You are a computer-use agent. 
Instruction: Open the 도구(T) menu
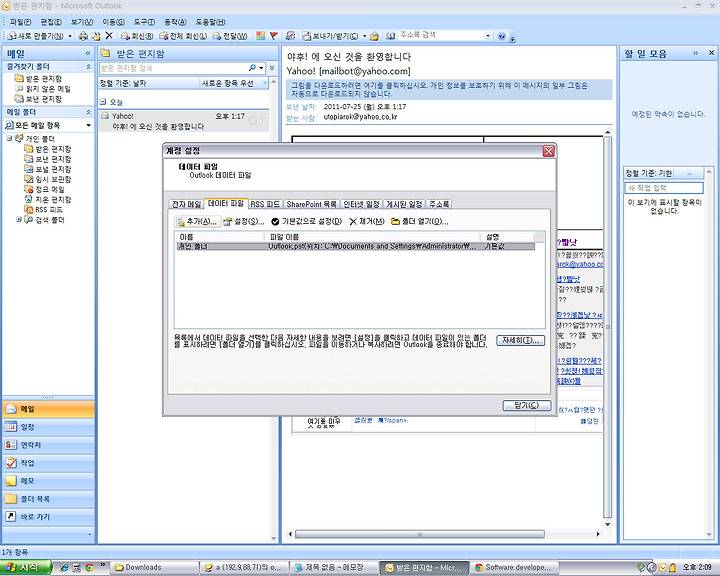pos(144,22)
